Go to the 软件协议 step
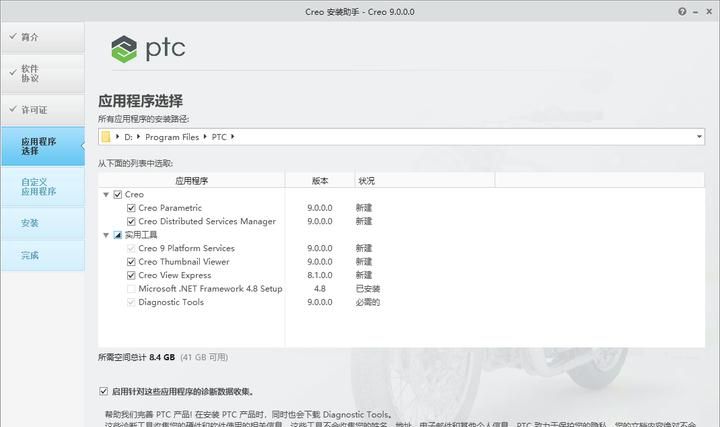Screen dimensions: 720x427 tap(43, 73)
